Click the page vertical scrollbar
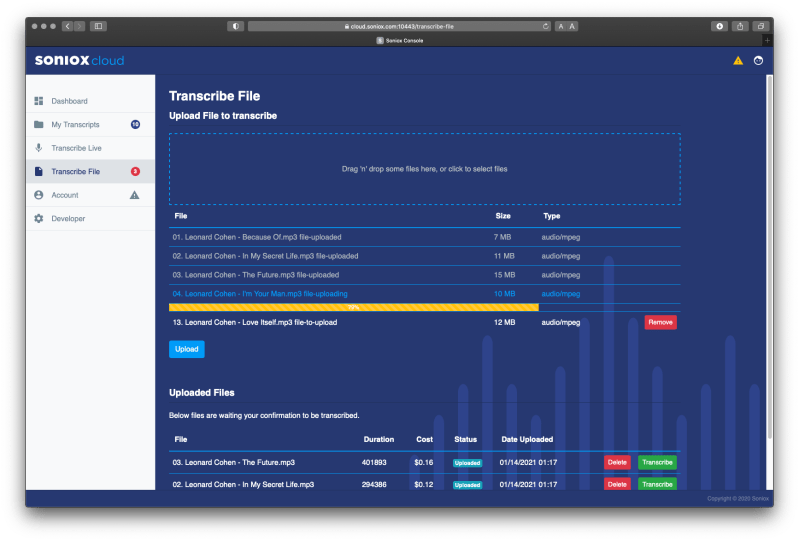The width and height of the screenshot is (799, 541). [769, 256]
